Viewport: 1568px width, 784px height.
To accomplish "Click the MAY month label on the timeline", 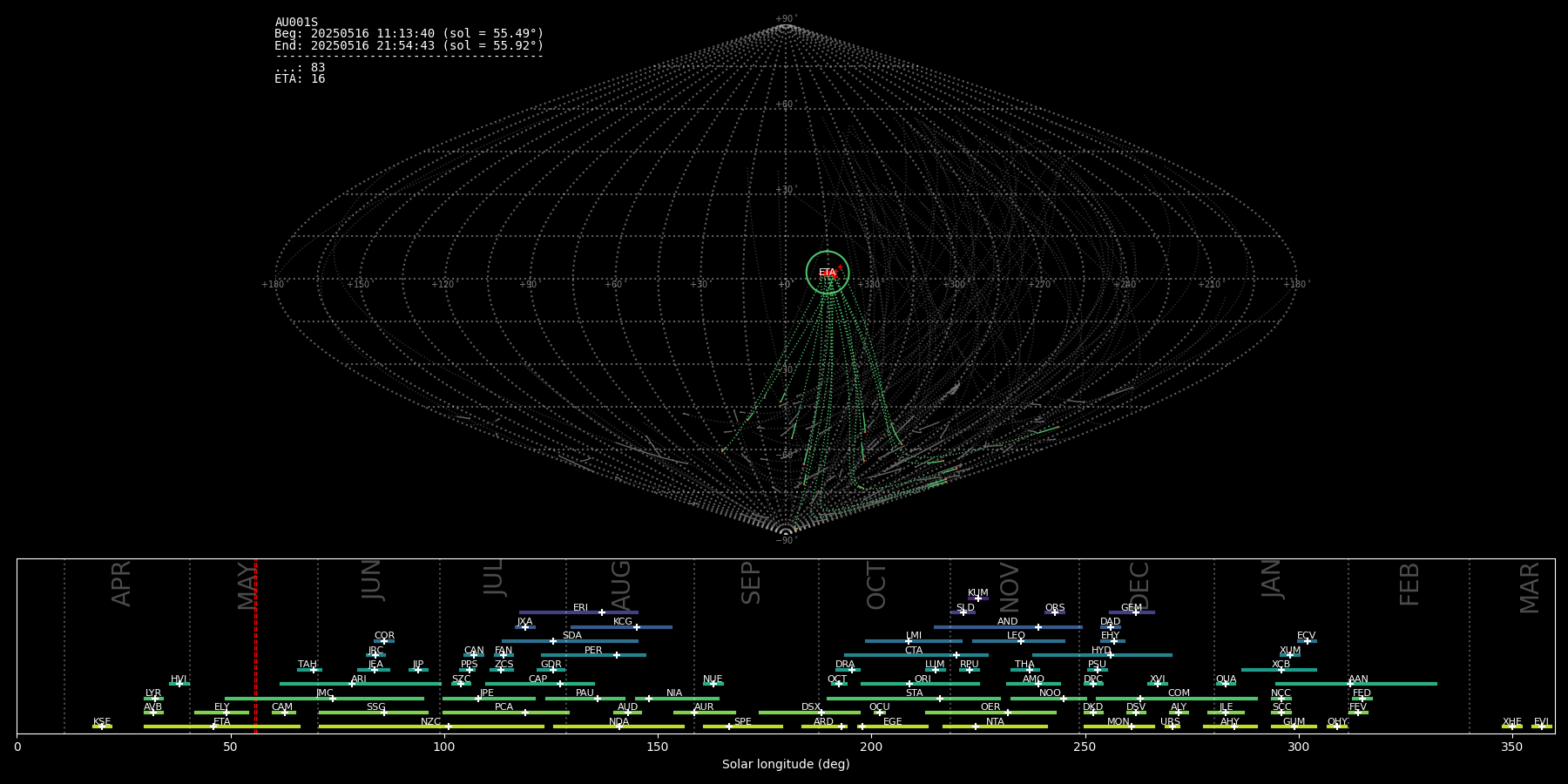I will click(247, 585).
